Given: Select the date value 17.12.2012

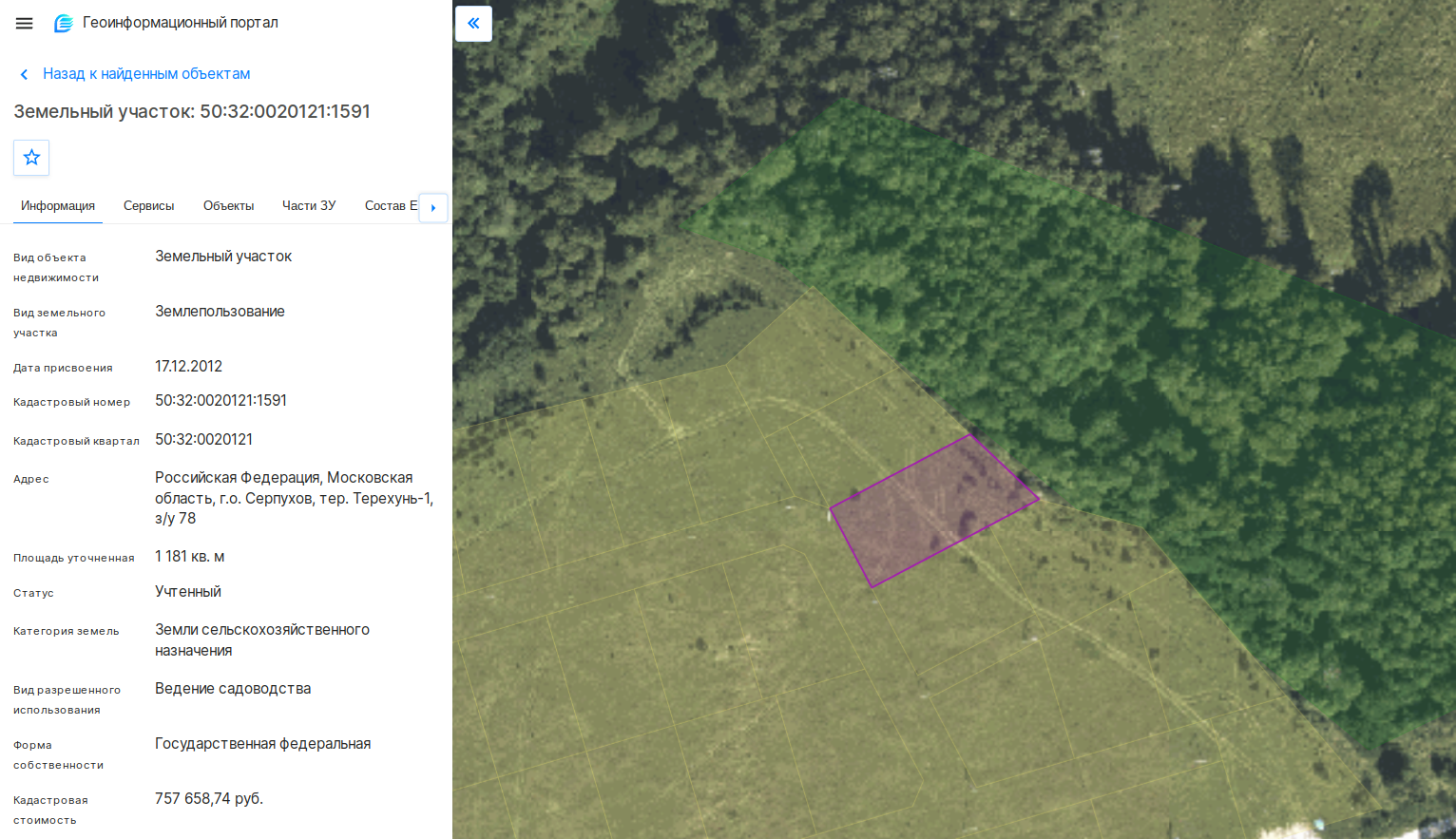Looking at the screenshot, I should pyautogui.click(x=188, y=367).
